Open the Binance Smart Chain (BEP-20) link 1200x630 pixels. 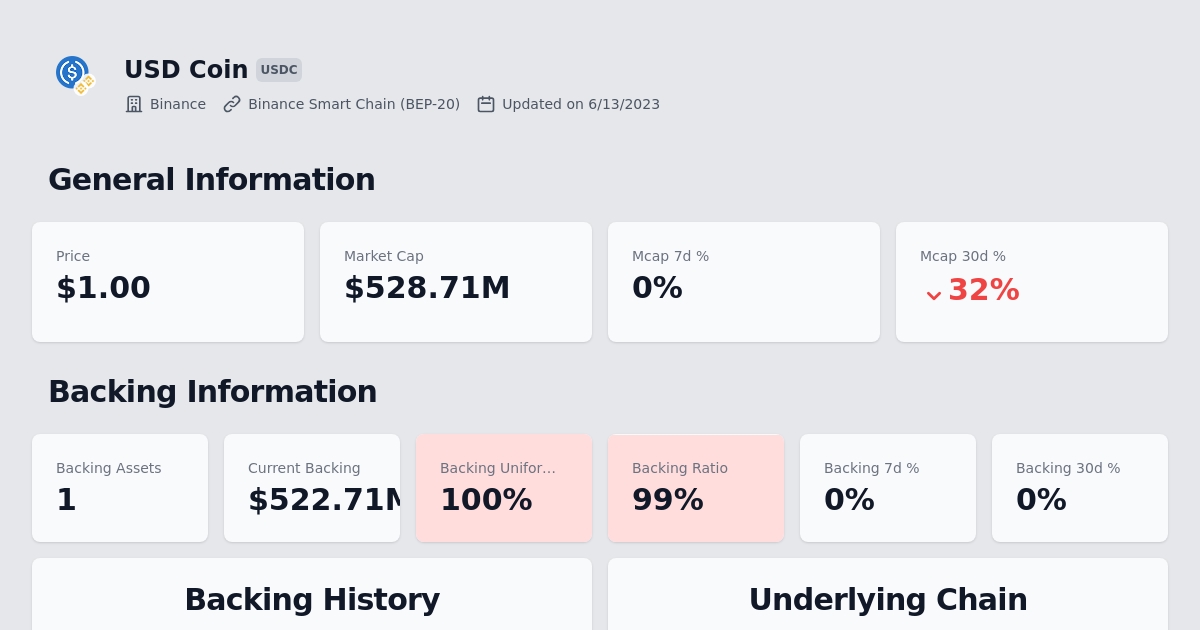[354, 104]
